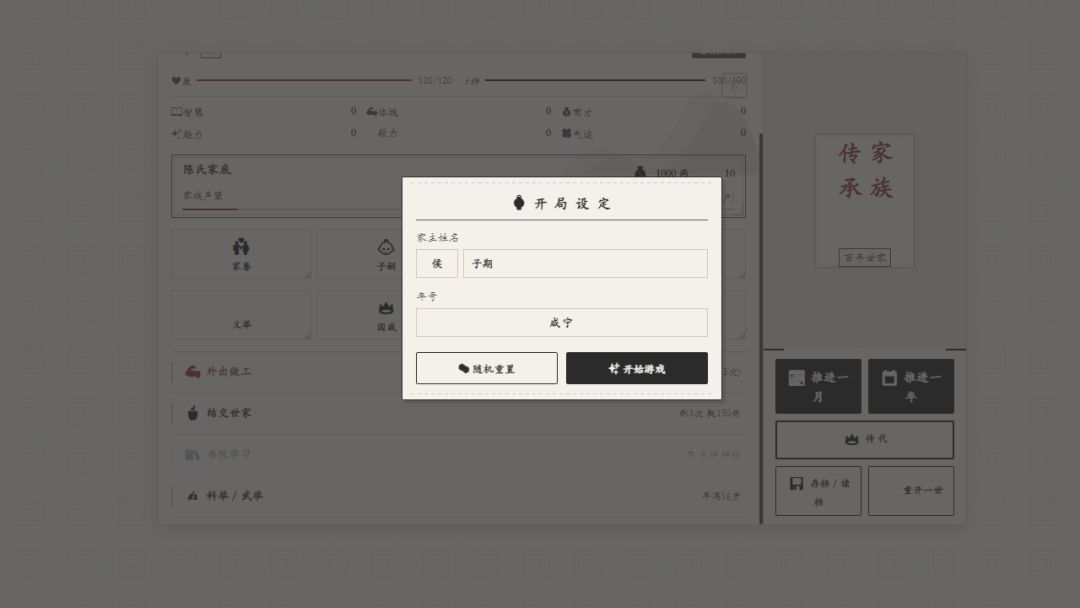Screen dimensions: 1080x608
Task: Click the dark stamina bar showing 100/100
Action: [595, 80]
